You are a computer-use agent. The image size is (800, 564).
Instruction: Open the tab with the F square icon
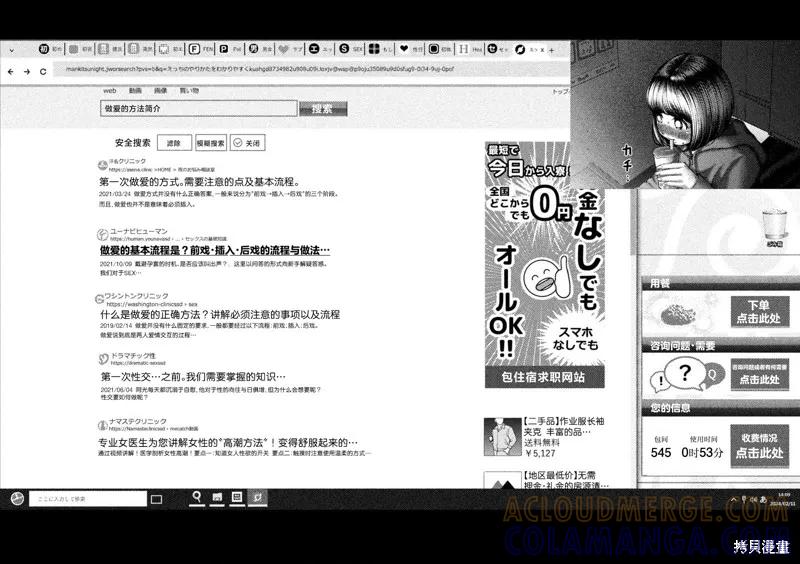201,49
